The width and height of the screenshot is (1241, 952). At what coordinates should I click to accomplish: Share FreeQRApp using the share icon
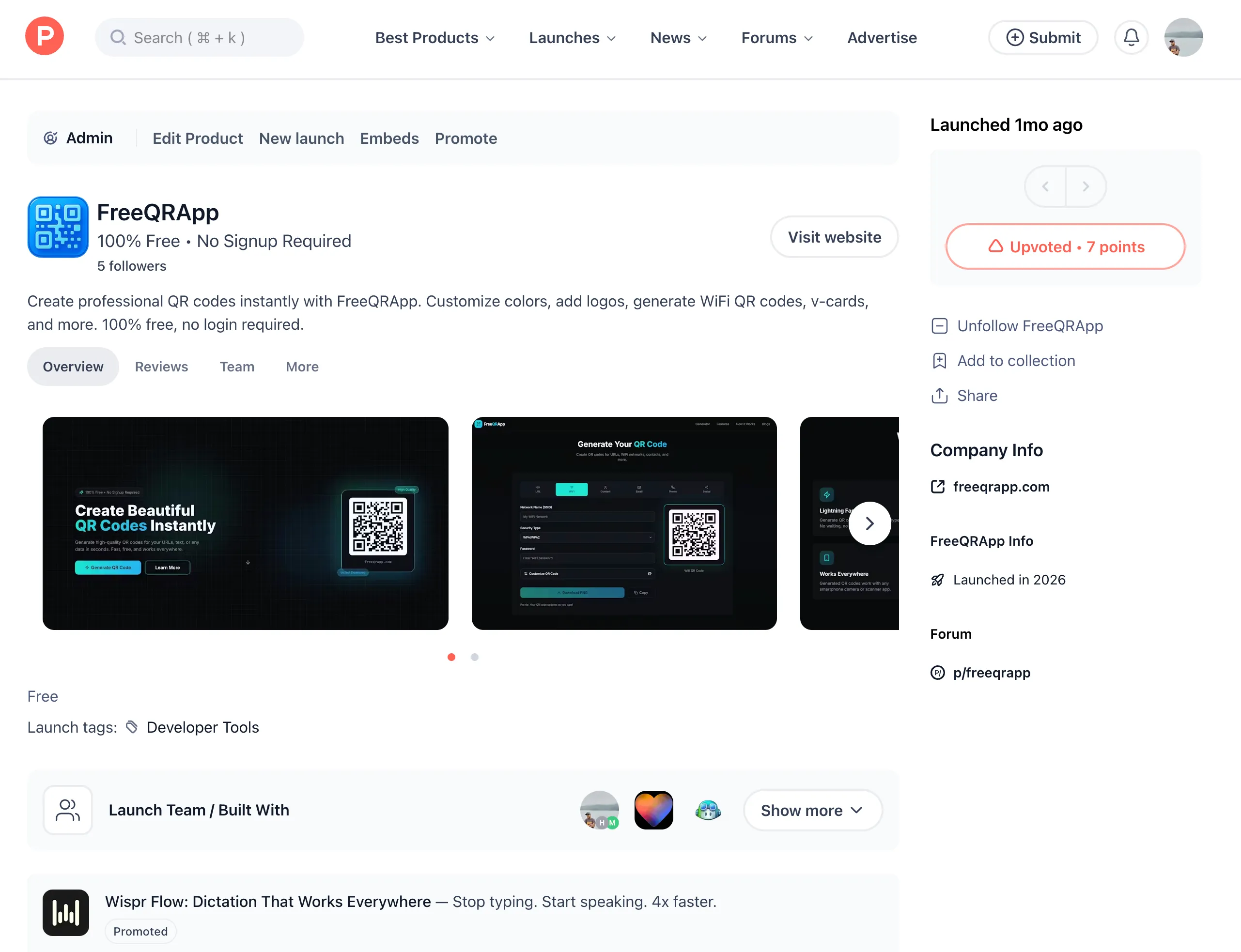[939, 396]
